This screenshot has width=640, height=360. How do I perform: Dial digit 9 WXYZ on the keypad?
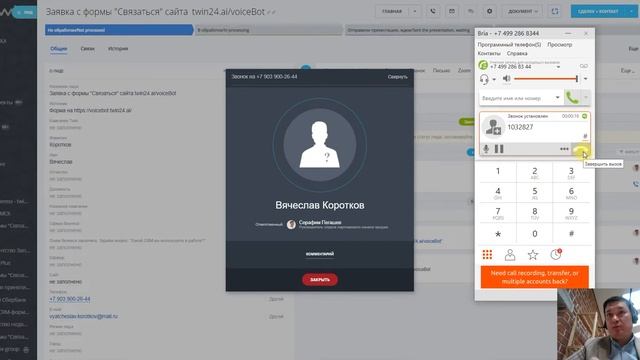(571, 213)
